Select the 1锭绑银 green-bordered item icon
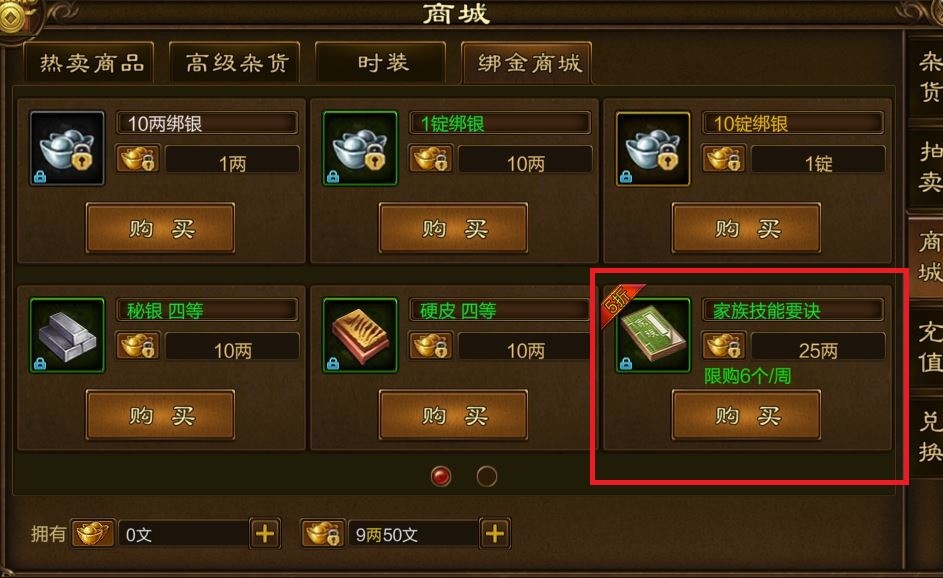The width and height of the screenshot is (943, 578). [360, 148]
